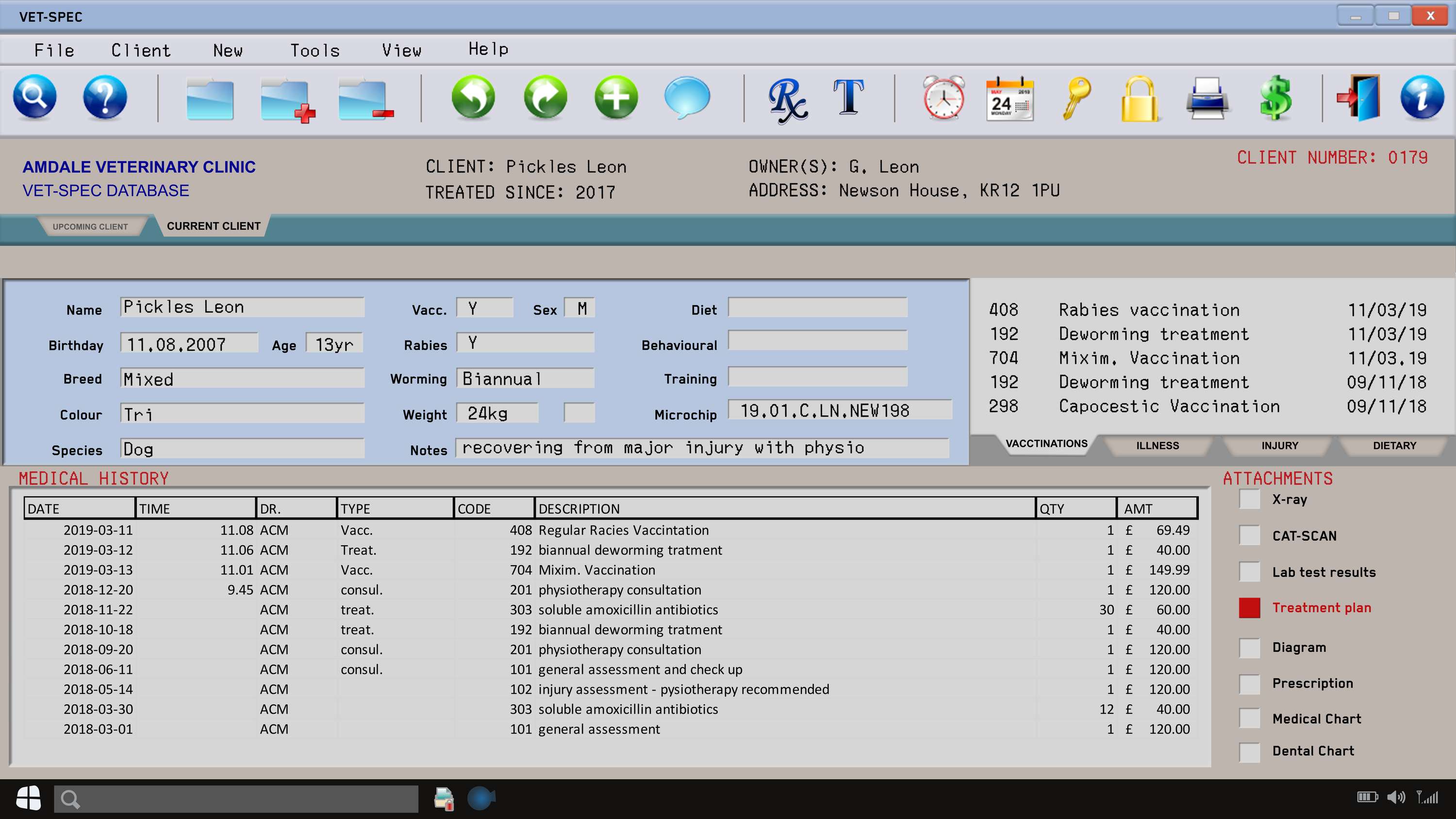Open the File menu
This screenshot has width=1456, height=819.
tap(54, 50)
